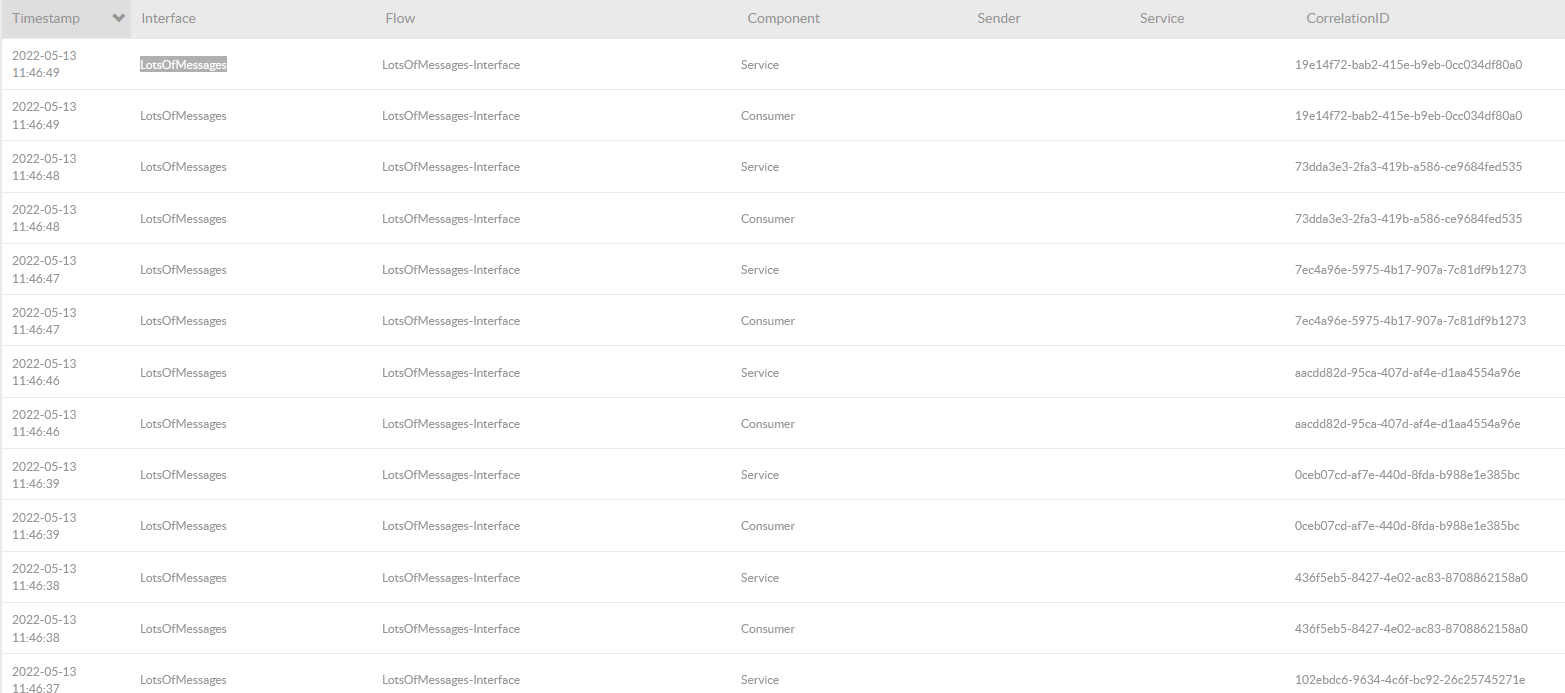Sort by the Interface column header
1565x693 pixels.
(x=168, y=19)
